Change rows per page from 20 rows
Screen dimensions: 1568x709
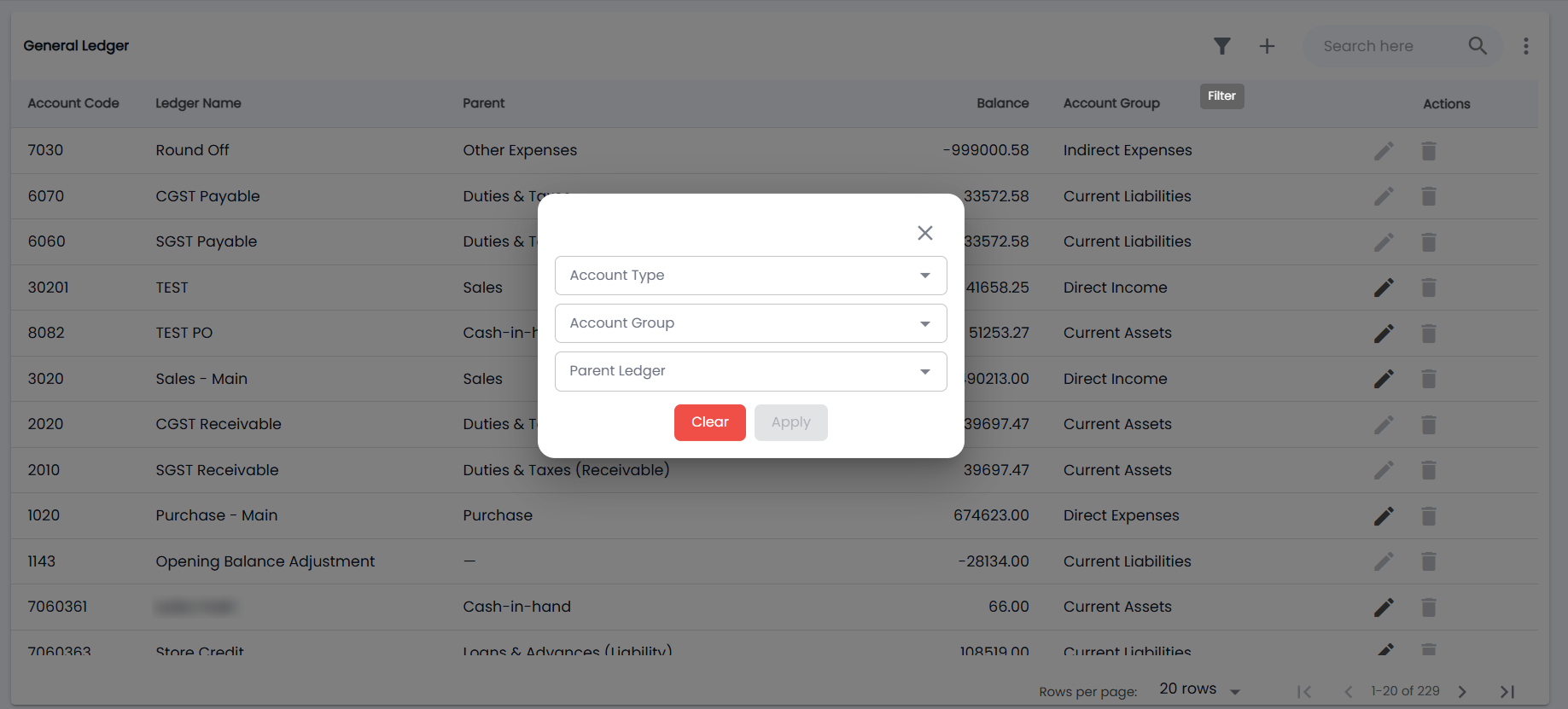pos(1199,689)
